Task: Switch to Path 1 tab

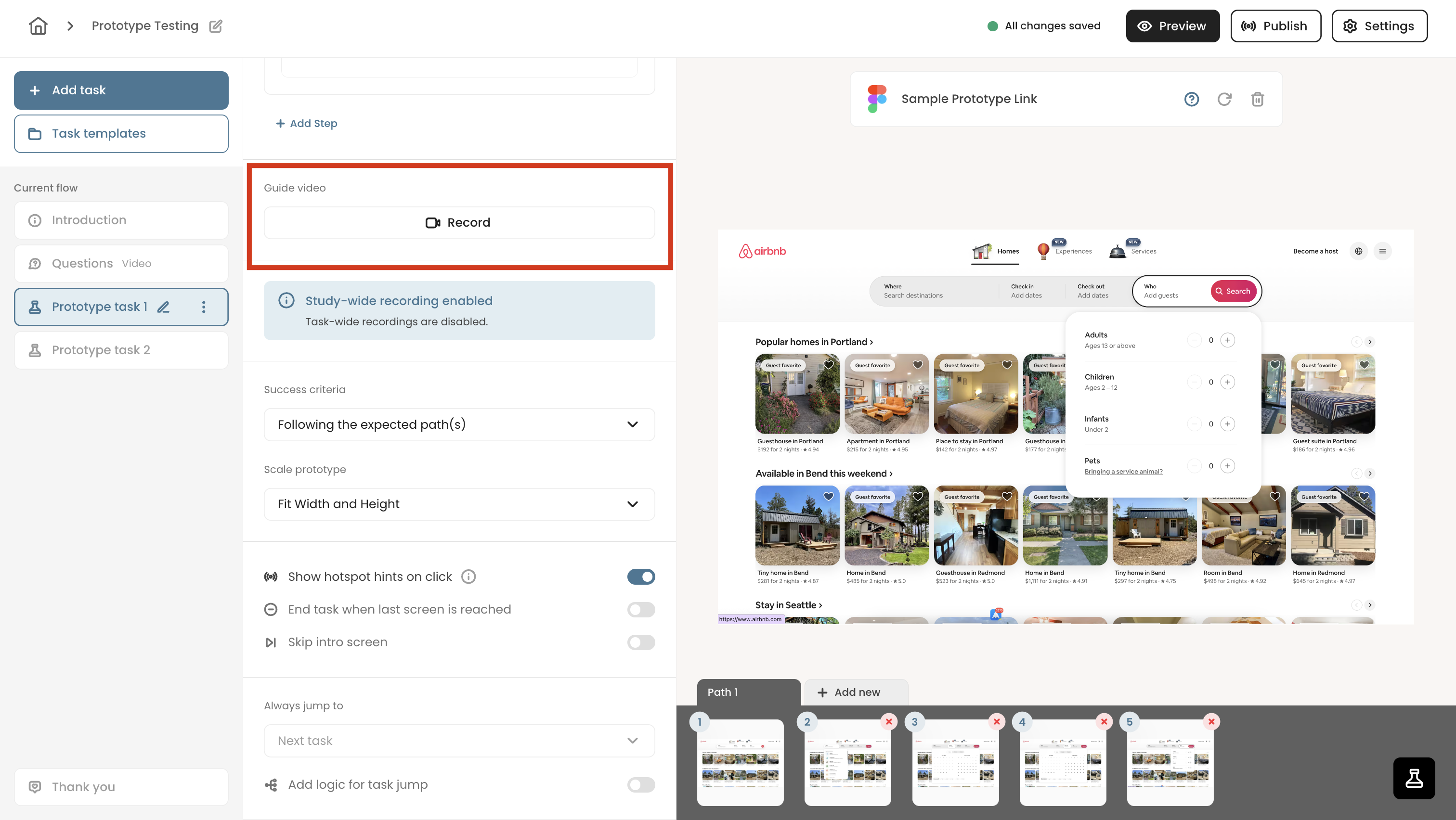Action: pyautogui.click(x=748, y=692)
